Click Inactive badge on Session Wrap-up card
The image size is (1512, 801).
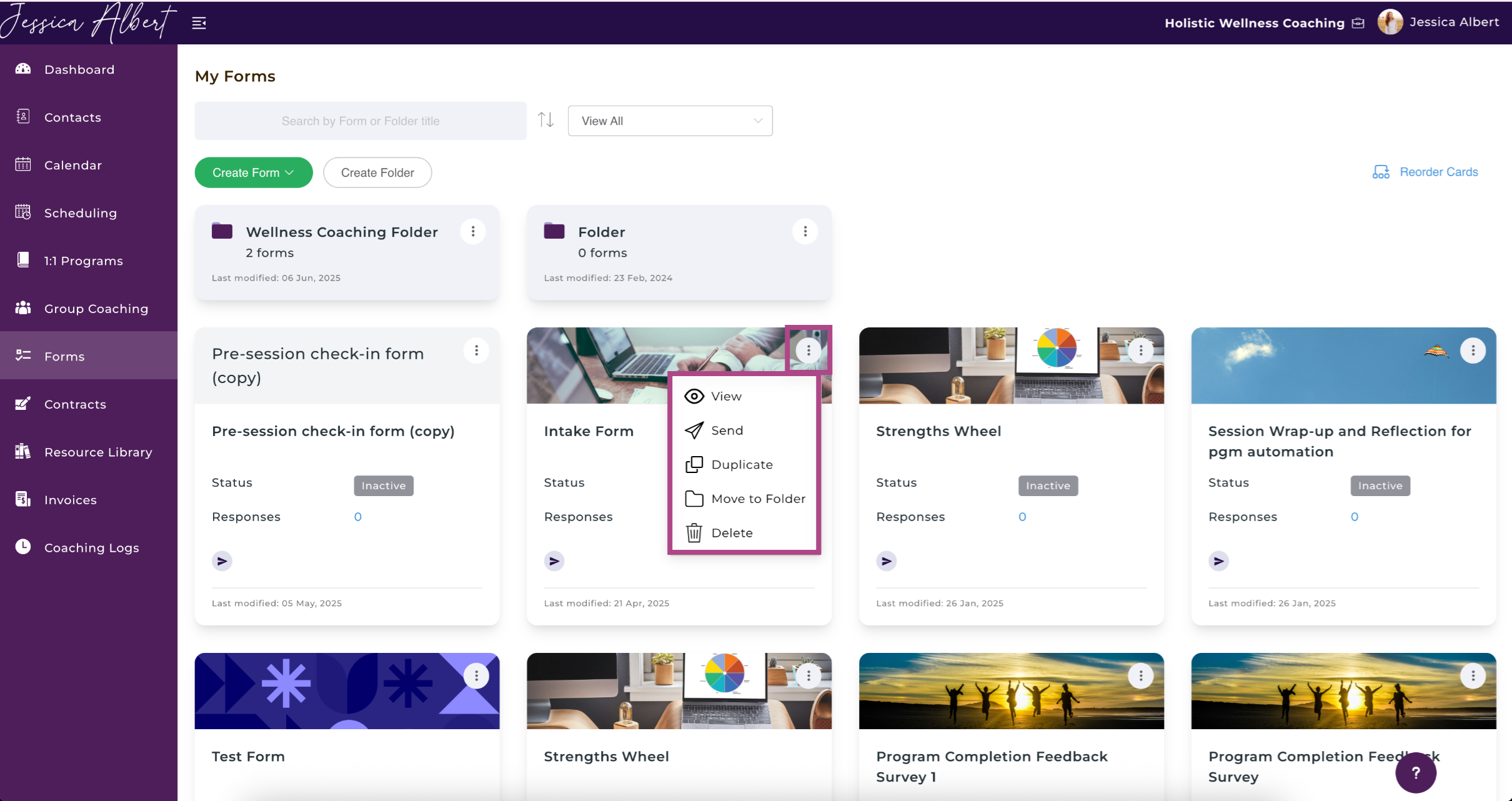[x=1380, y=485]
